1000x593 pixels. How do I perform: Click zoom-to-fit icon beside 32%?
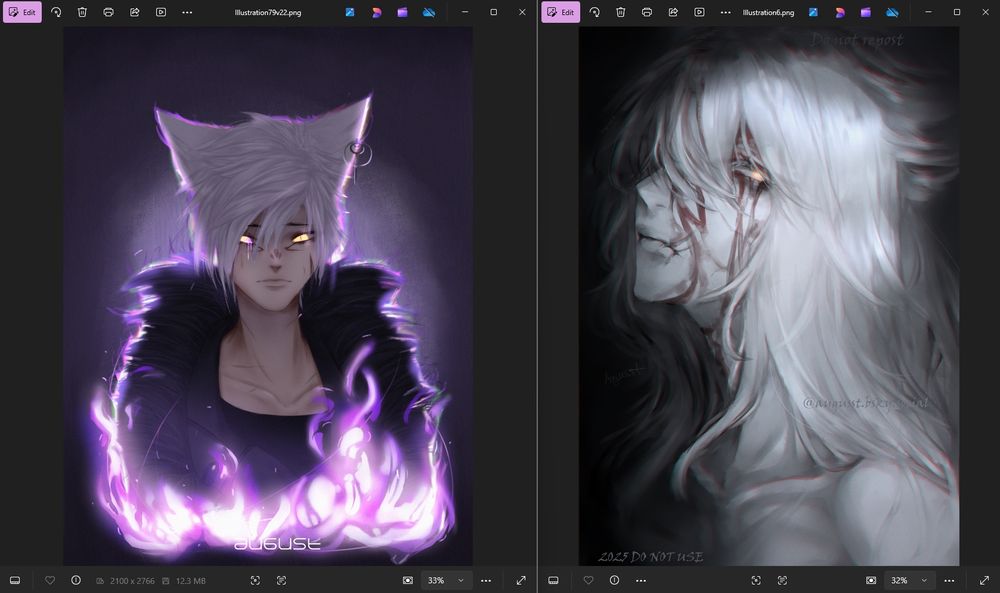coord(871,580)
